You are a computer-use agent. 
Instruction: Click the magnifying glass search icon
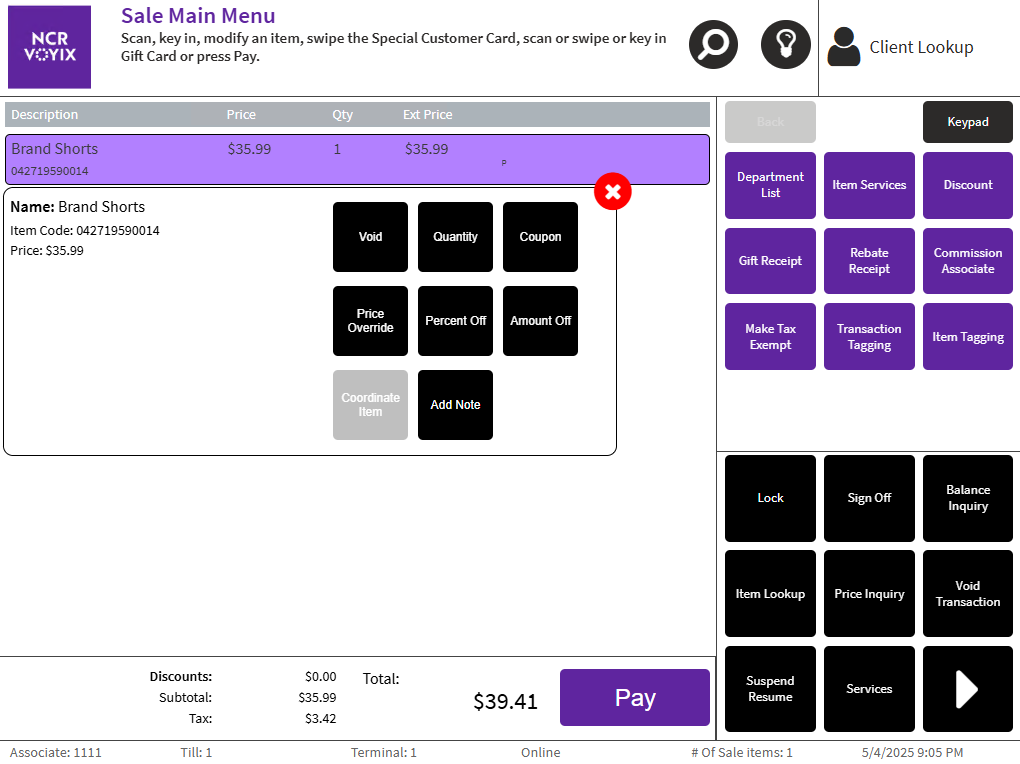713,45
